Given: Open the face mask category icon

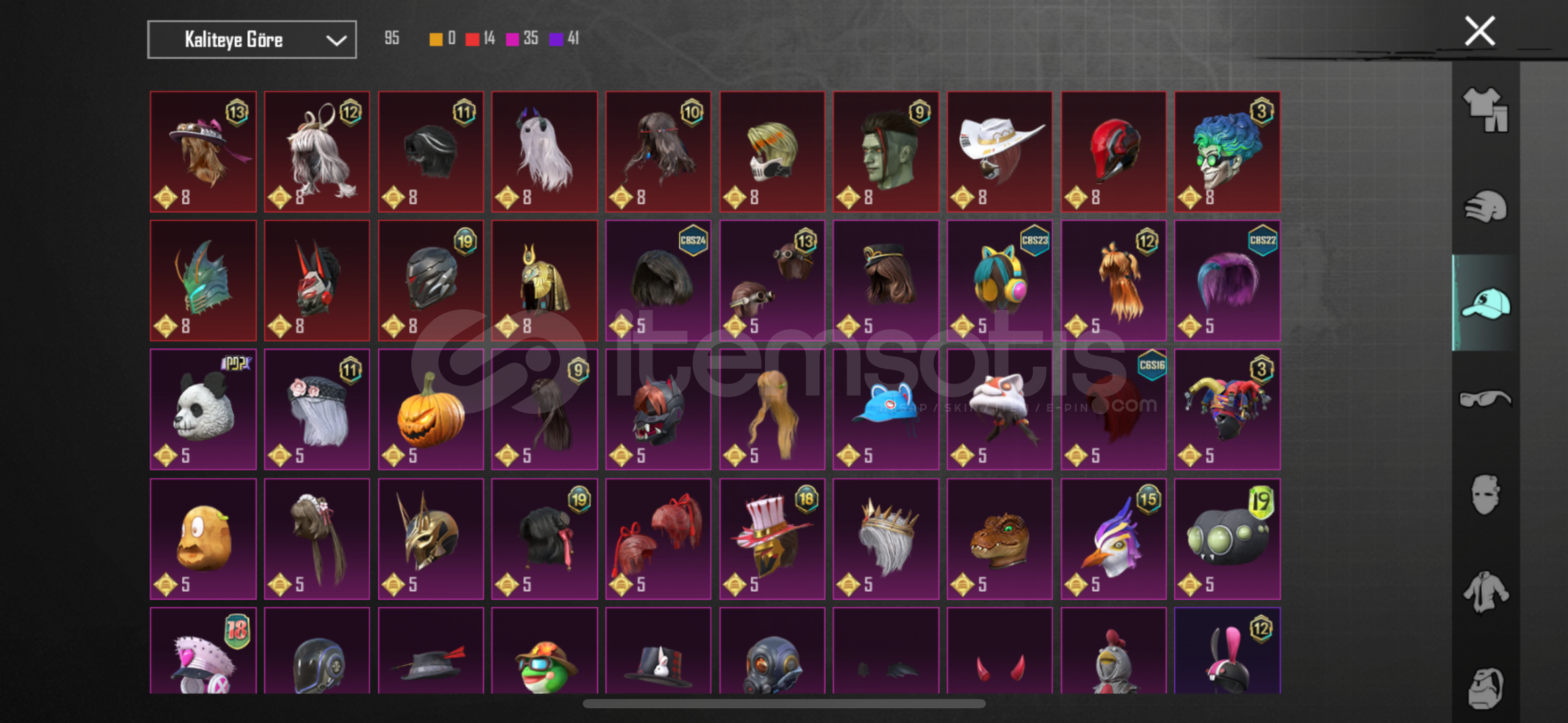Looking at the screenshot, I should click(x=1485, y=495).
